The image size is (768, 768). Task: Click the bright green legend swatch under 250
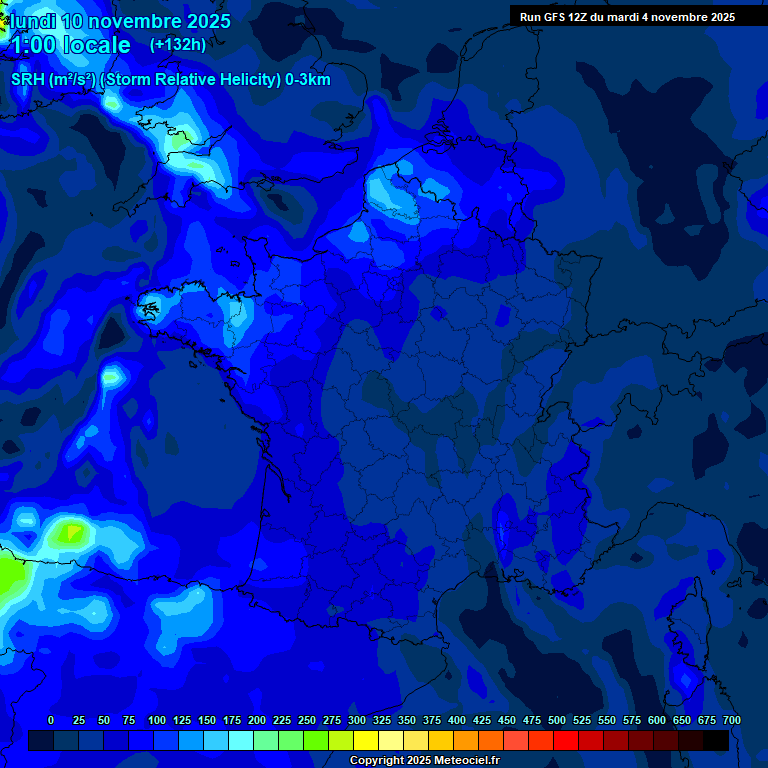316,740
